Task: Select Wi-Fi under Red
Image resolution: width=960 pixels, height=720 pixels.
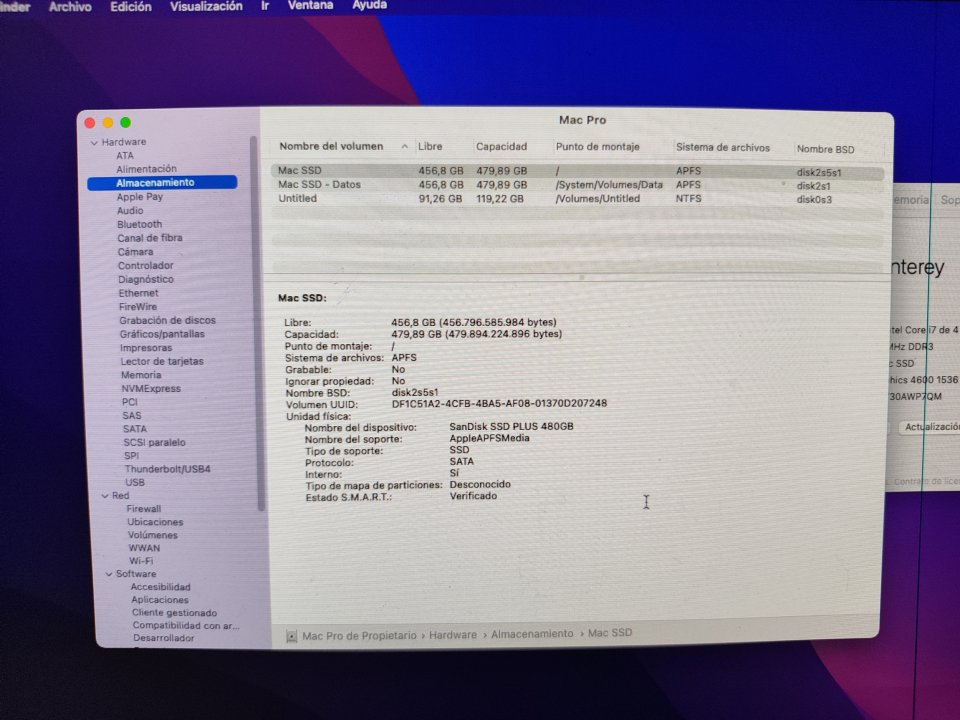Action: click(x=141, y=561)
